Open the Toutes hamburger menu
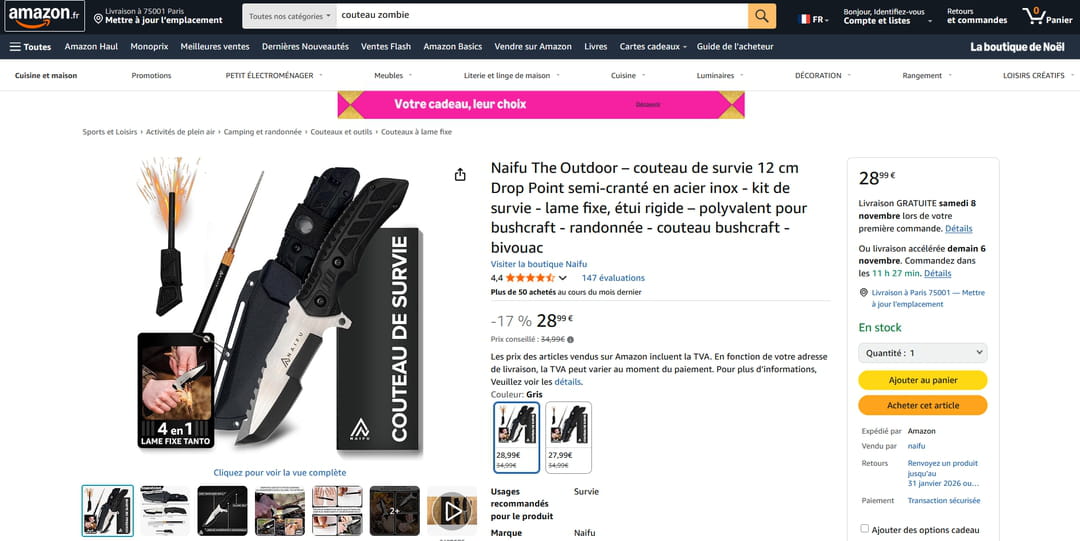This screenshot has width=1080, height=541. [x=30, y=47]
